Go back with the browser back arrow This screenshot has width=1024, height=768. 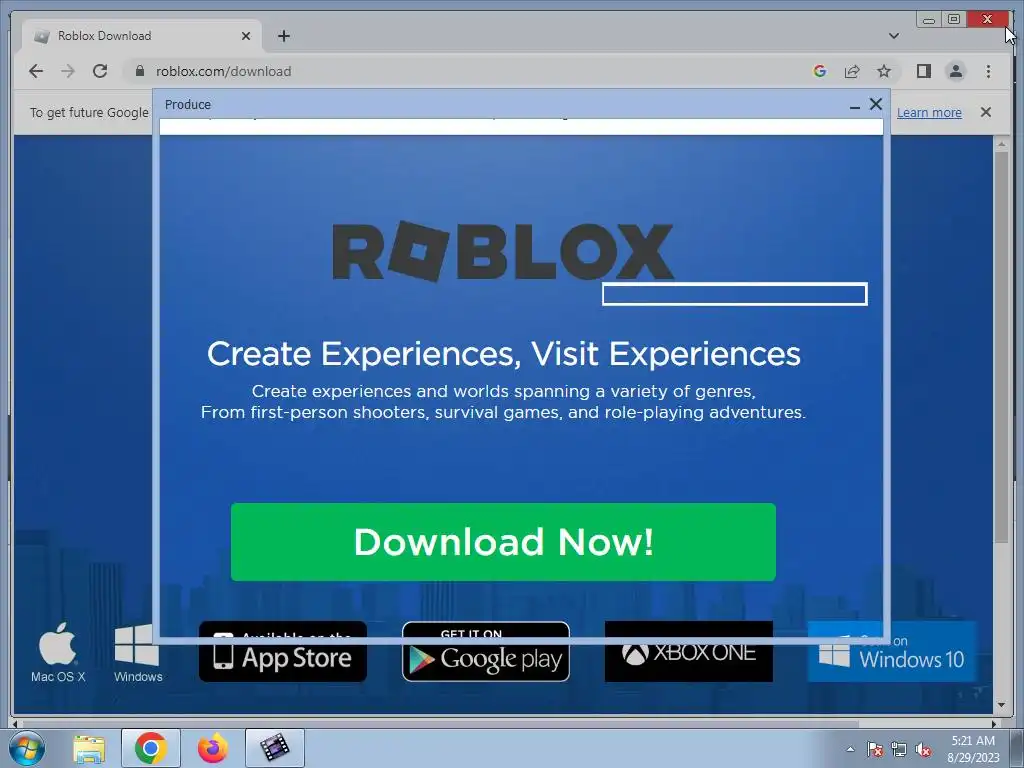(x=36, y=71)
